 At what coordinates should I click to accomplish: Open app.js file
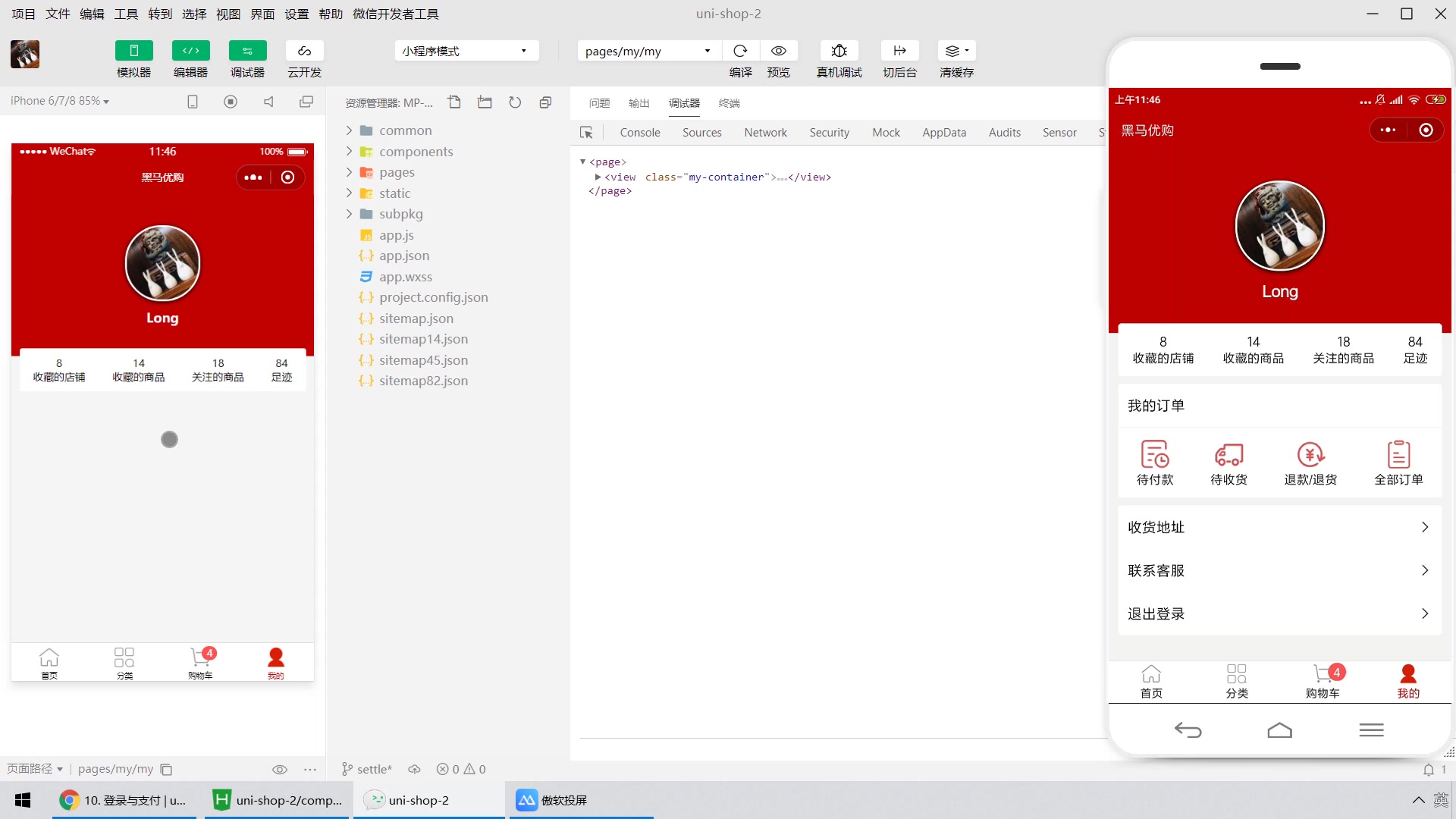396,235
